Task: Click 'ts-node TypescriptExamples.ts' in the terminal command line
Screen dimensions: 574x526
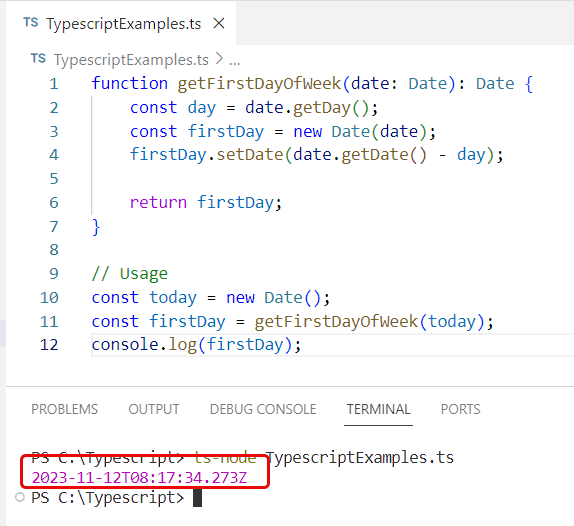Action: (x=324, y=458)
